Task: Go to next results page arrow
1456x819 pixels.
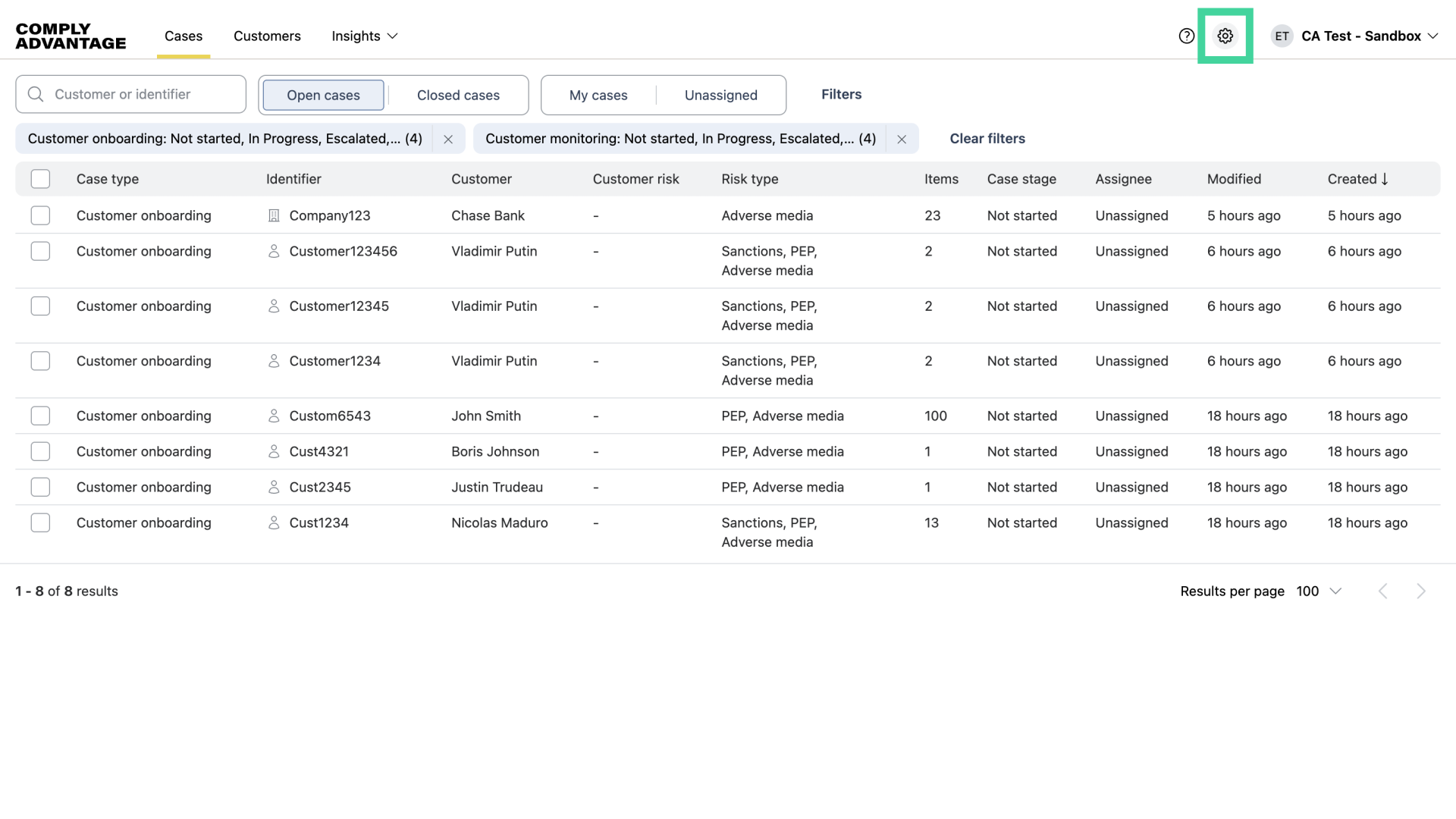Action: point(1420,591)
